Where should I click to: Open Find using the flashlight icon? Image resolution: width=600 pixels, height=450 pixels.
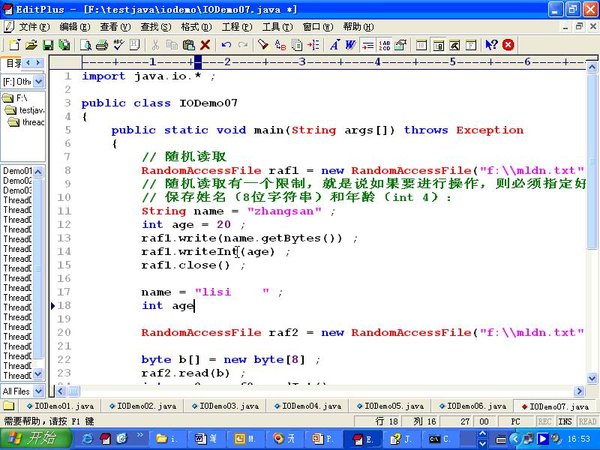263,45
